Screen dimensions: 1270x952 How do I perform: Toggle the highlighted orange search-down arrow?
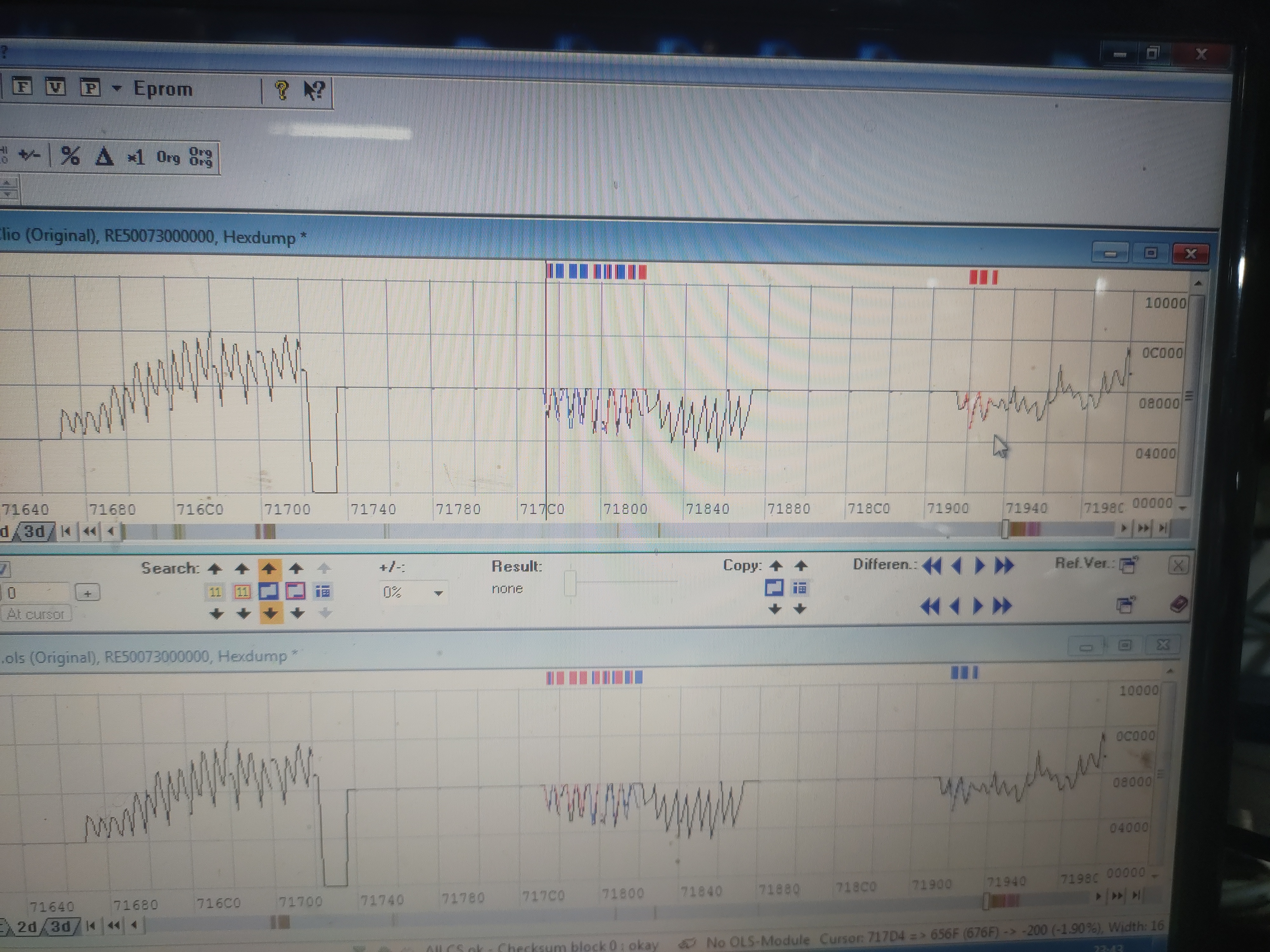coord(270,613)
